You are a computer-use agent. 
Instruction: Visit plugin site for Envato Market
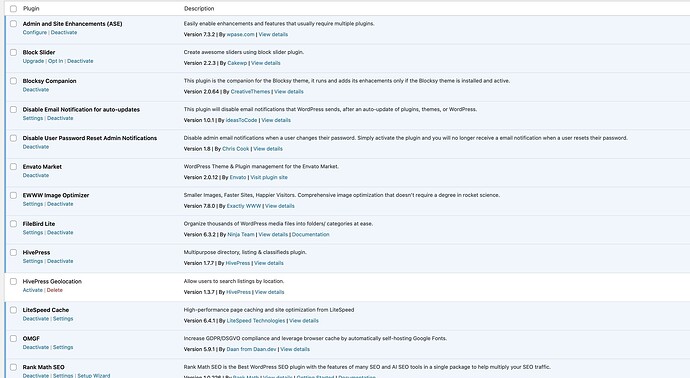tap(269, 177)
